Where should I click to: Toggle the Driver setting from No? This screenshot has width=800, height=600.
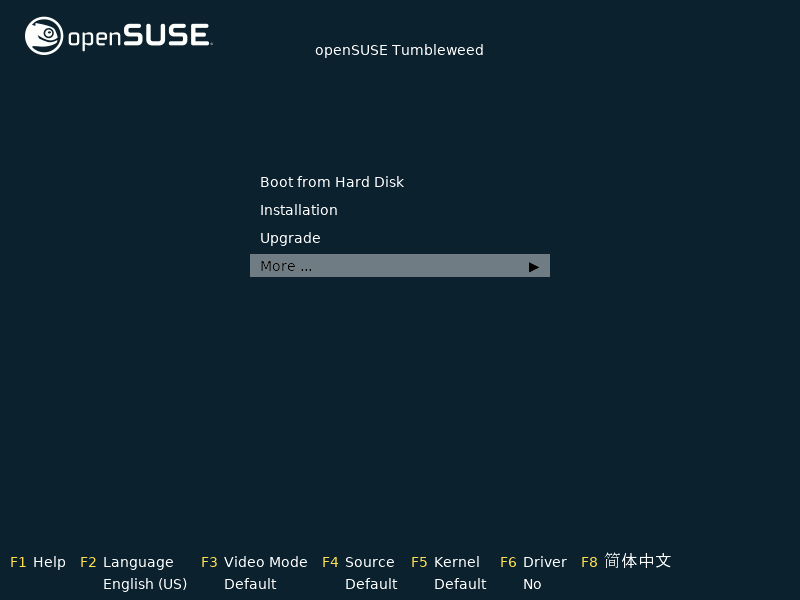(x=532, y=584)
